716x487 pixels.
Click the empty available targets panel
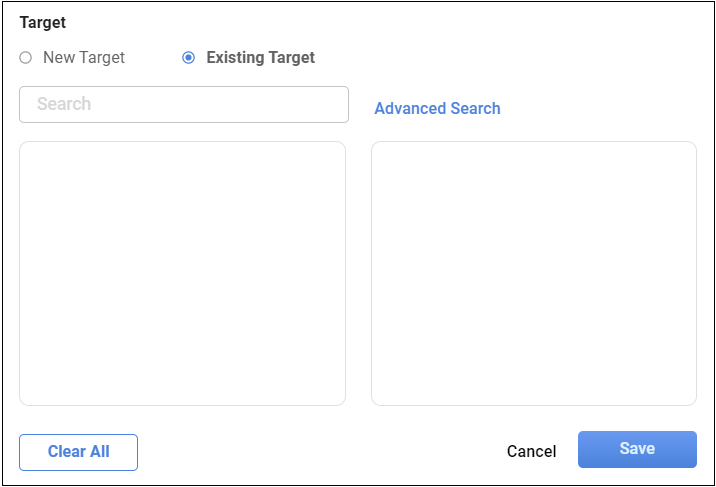(x=182, y=273)
